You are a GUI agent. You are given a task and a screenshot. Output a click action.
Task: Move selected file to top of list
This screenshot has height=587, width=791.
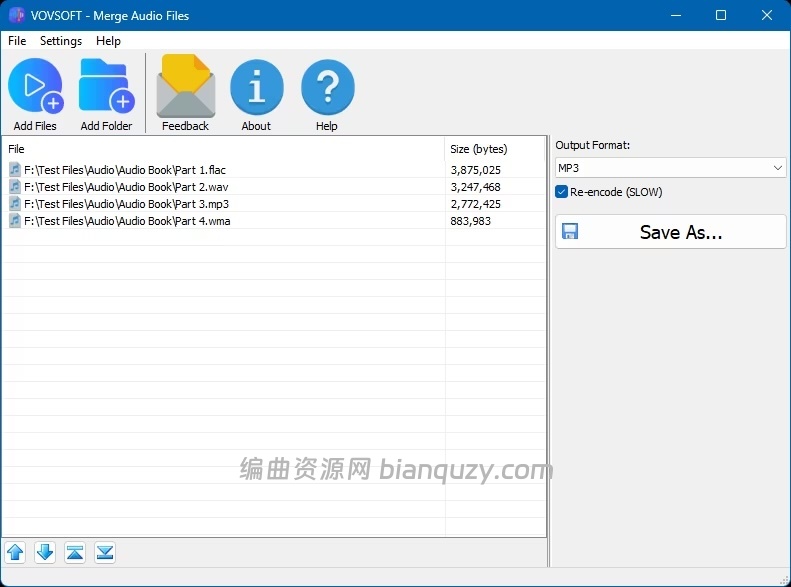coord(75,553)
